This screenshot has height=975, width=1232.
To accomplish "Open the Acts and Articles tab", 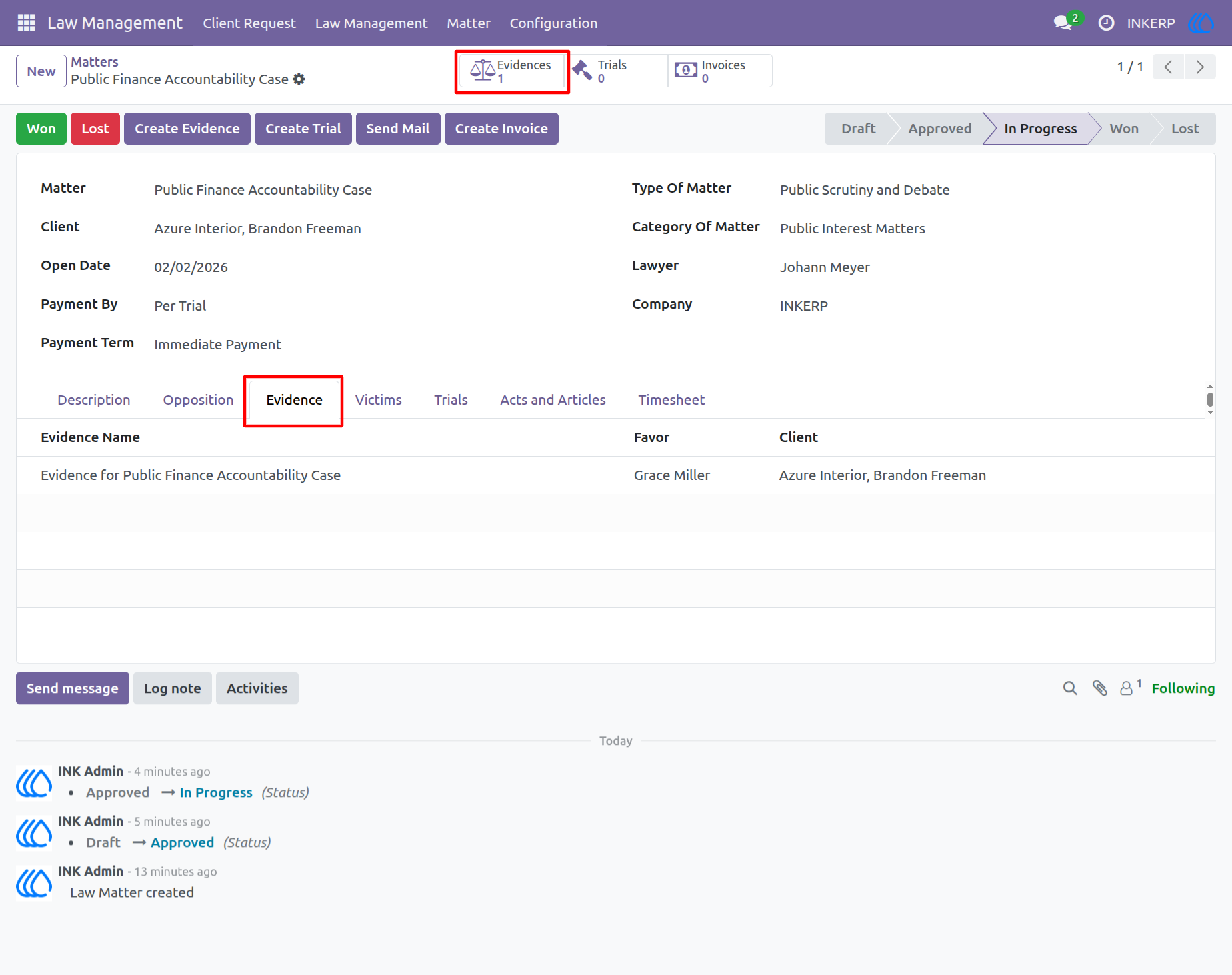I will click(553, 400).
